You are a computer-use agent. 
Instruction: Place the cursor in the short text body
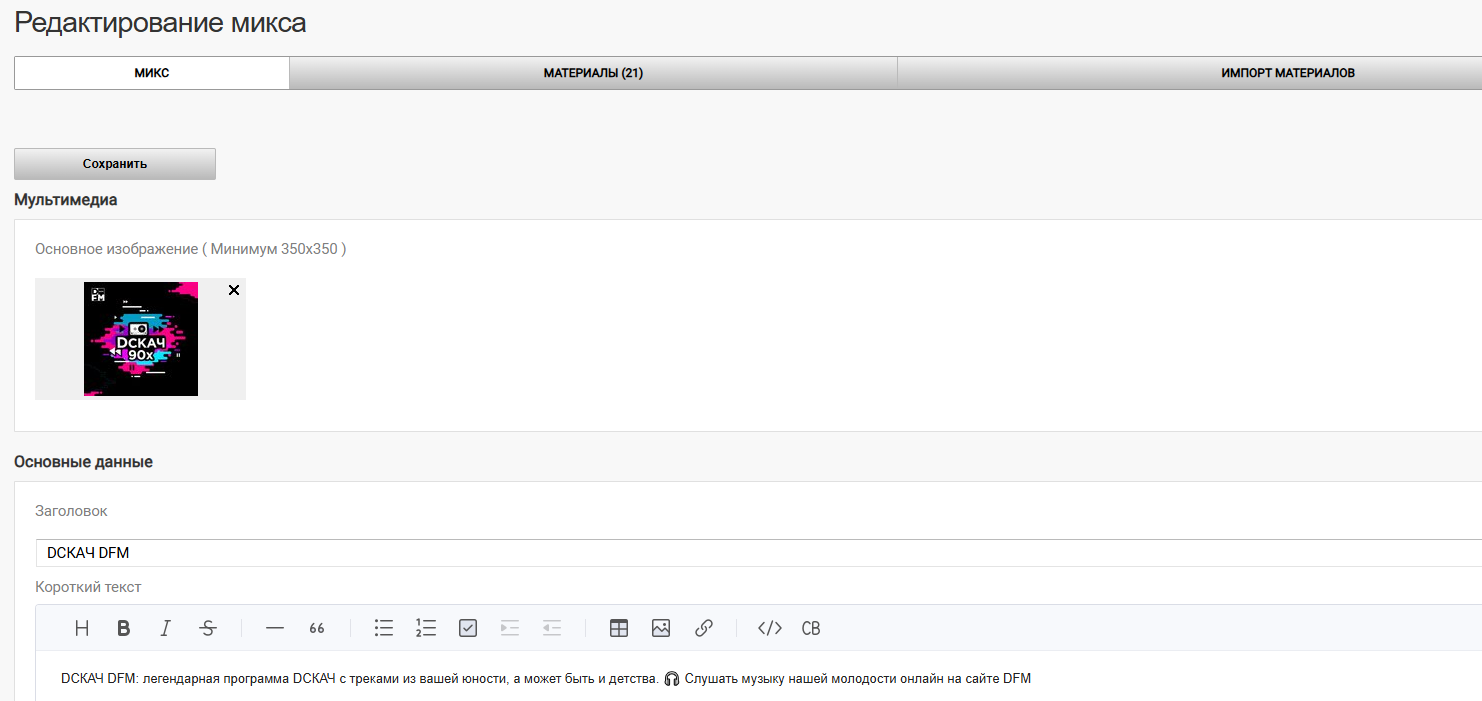pyautogui.click(x=758, y=678)
